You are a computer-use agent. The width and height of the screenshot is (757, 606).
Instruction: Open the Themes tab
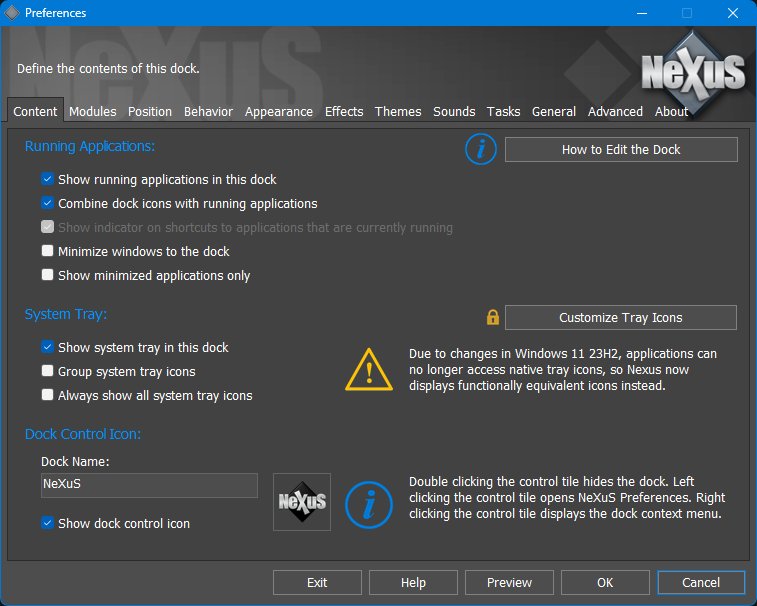(398, 111)
